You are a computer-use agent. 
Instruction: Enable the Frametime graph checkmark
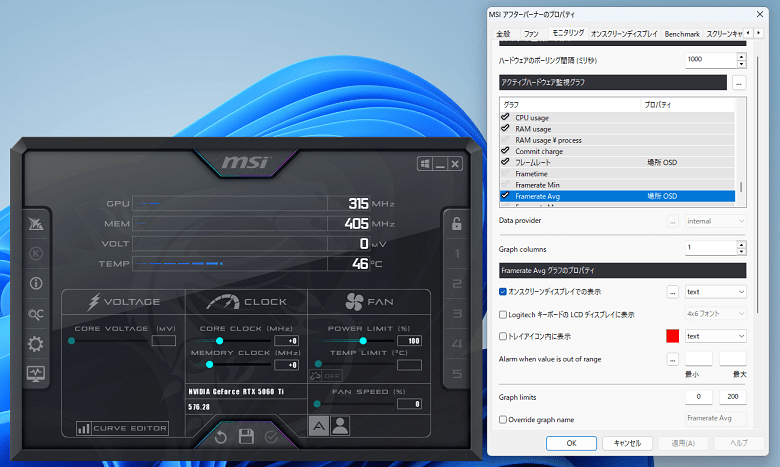(x=505, y=173)
